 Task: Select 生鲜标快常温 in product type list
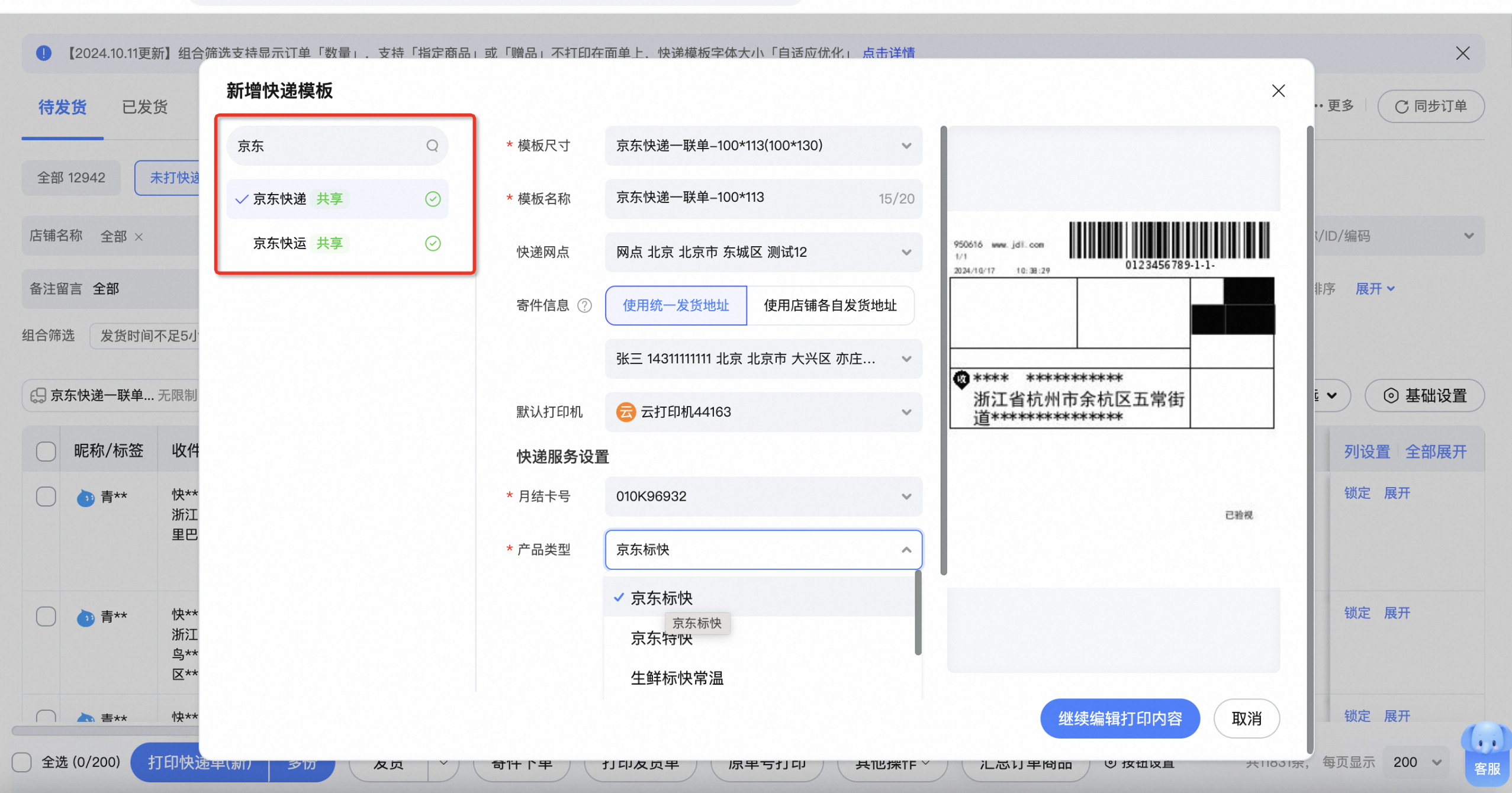click(x=759, y=678)
